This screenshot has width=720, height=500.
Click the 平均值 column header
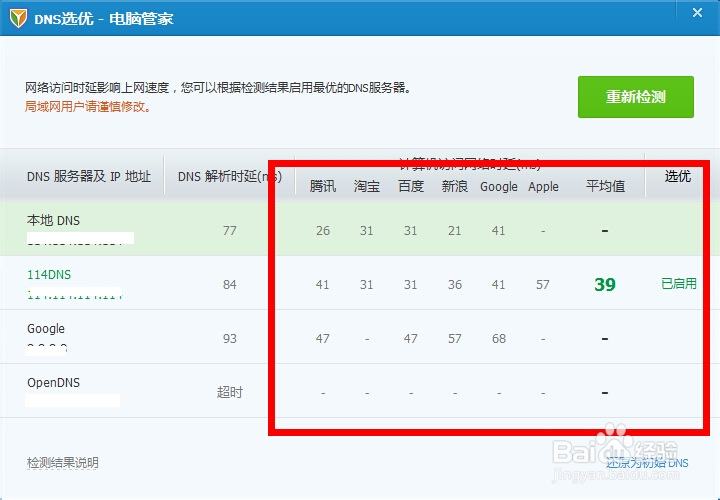coord(605,186)
